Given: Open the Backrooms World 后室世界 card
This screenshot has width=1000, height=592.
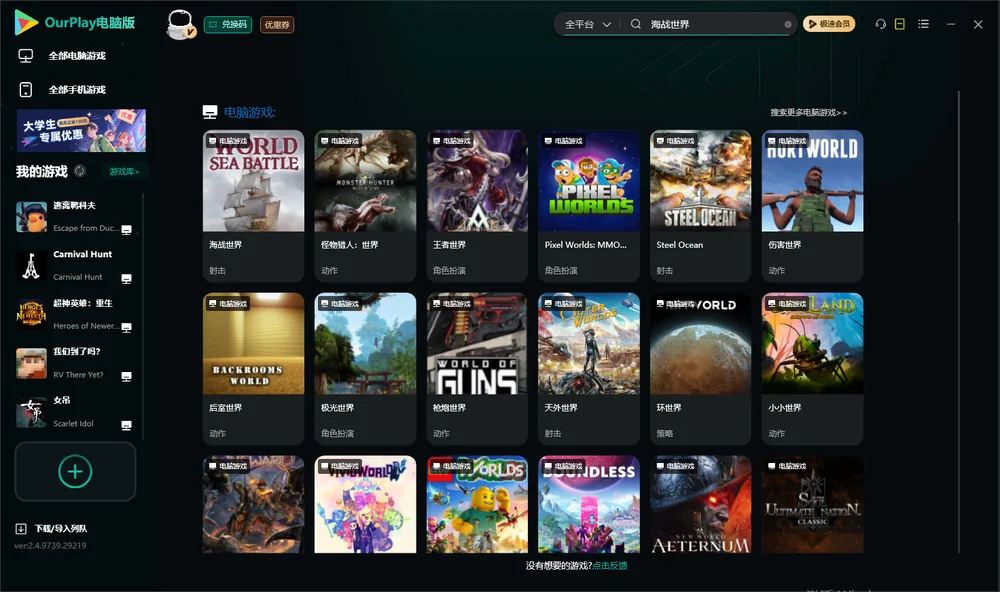Looking at the screenshot, I should (x=253, y=368).
